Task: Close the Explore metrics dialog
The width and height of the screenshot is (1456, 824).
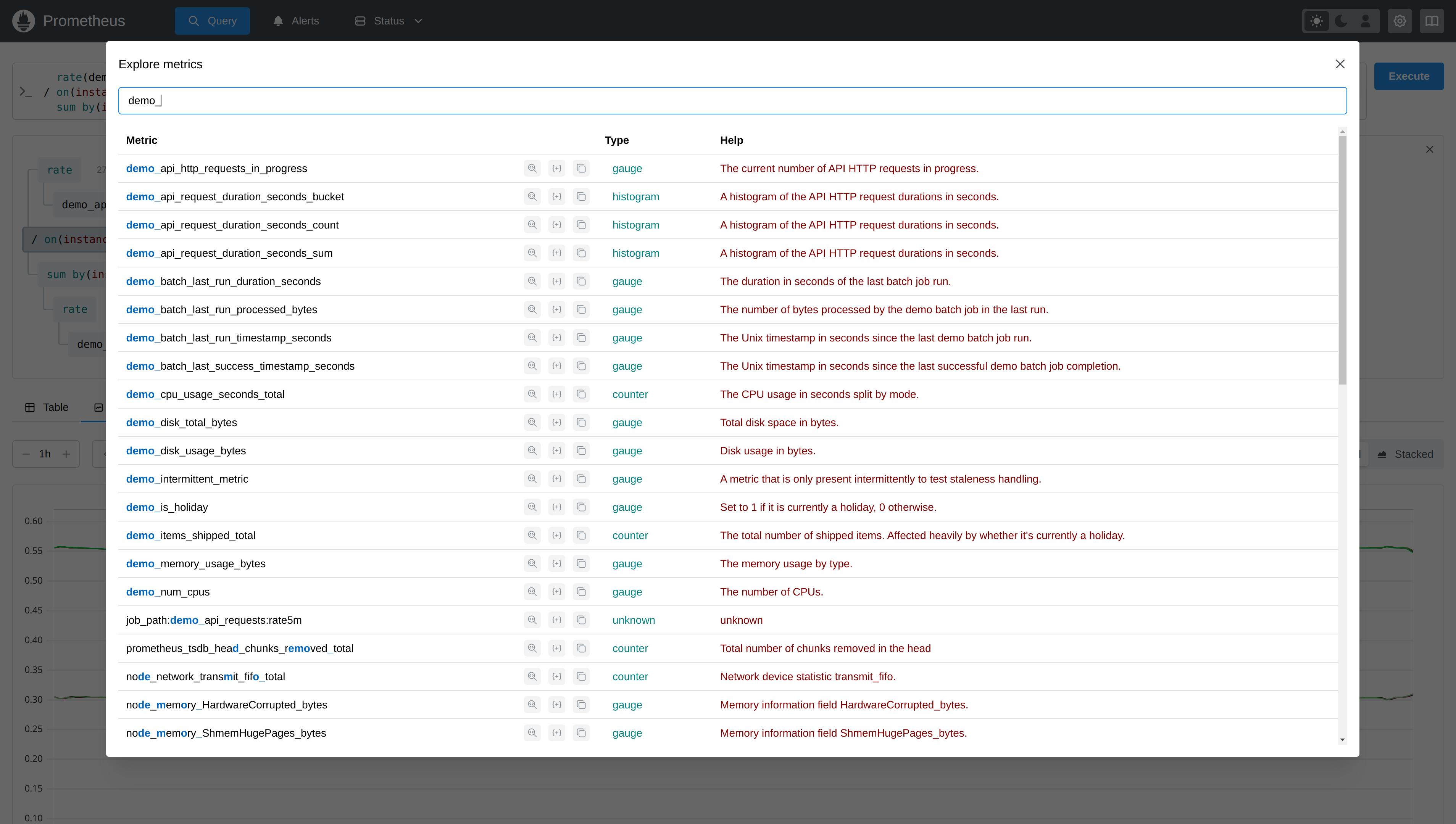Action: (x=1340, y=64)
